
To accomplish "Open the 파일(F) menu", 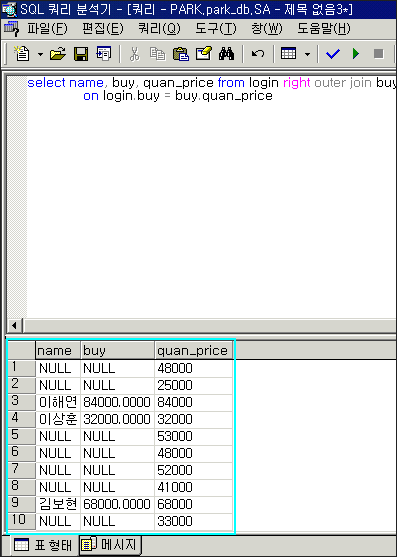I will pyautogui.click(x=47, y=28).
